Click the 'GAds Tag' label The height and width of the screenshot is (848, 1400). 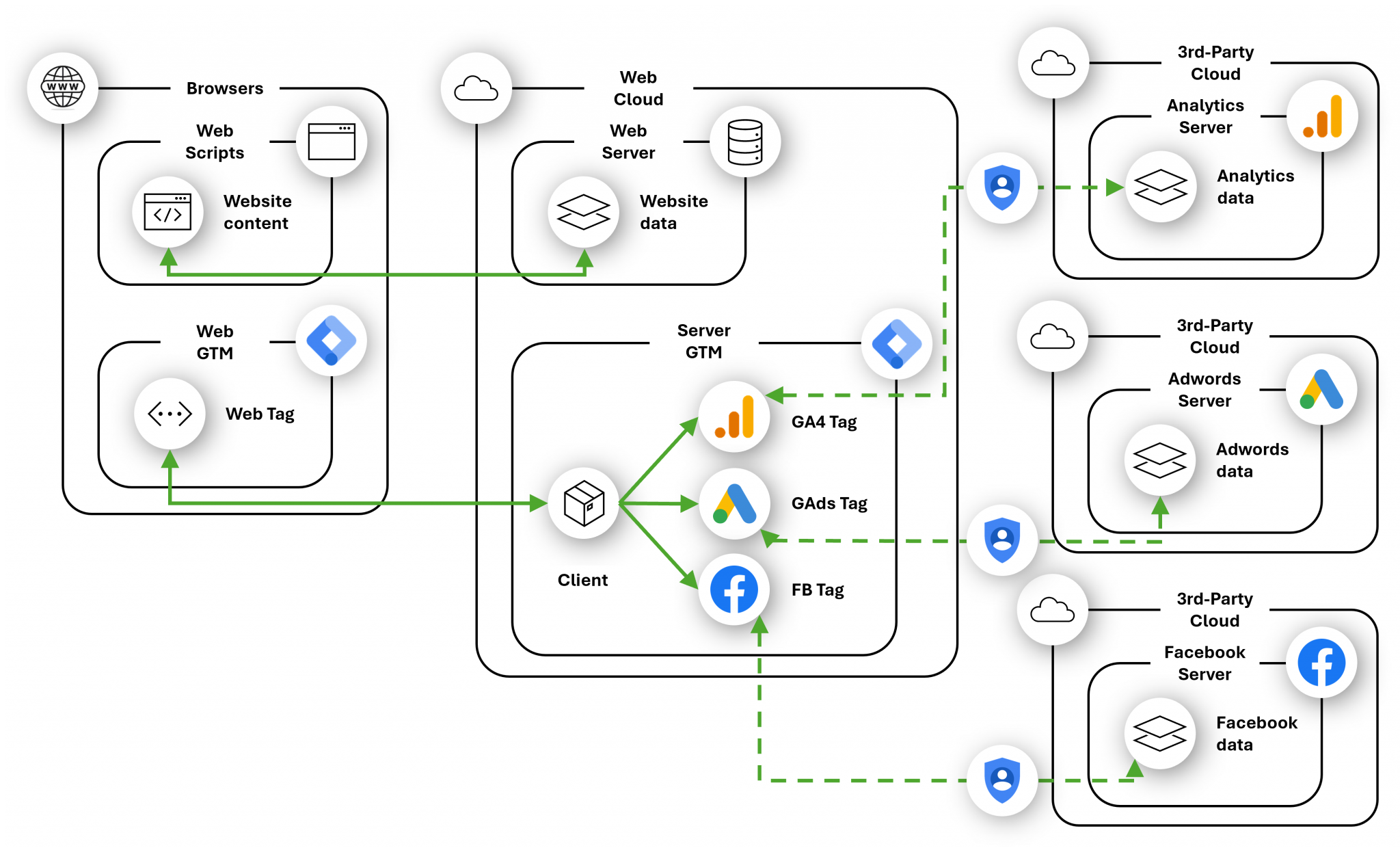(x=829, y=503)
